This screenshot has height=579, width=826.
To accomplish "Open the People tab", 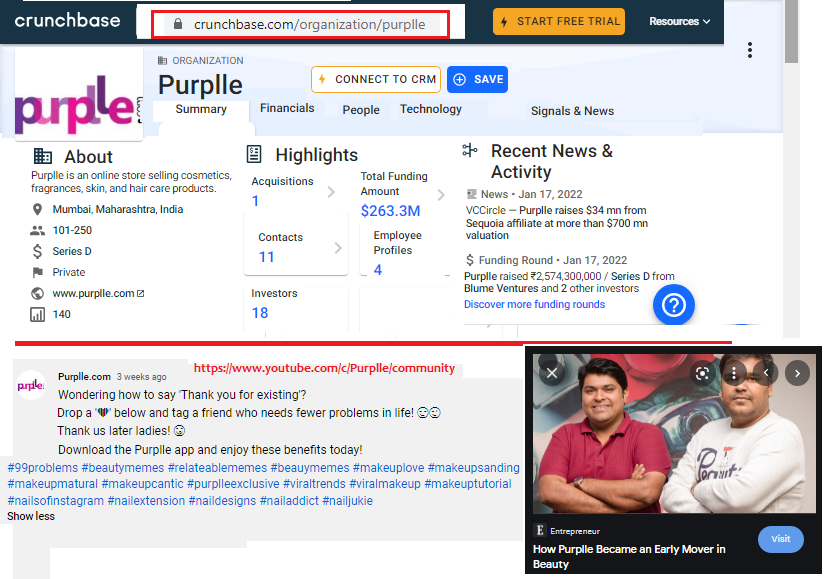I will tap(361, 110).
